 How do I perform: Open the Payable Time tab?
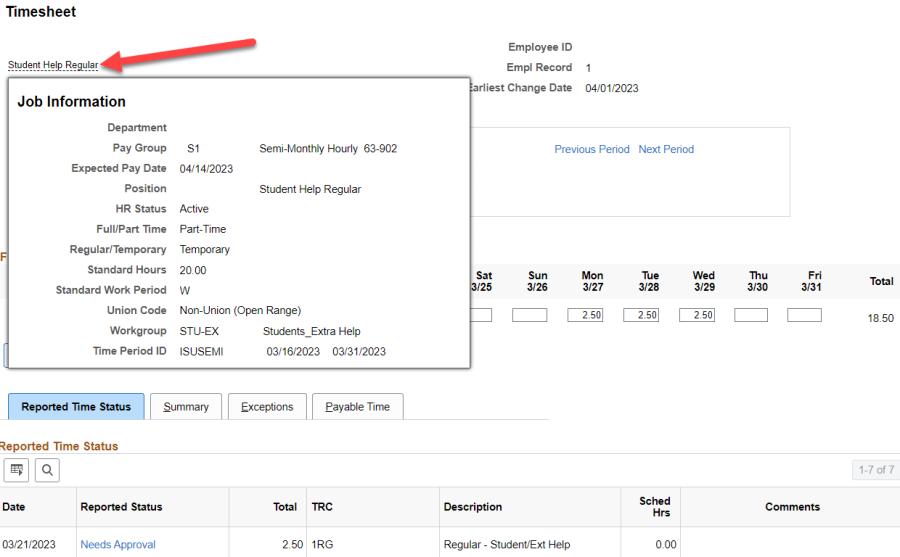(x=358, y=407)
